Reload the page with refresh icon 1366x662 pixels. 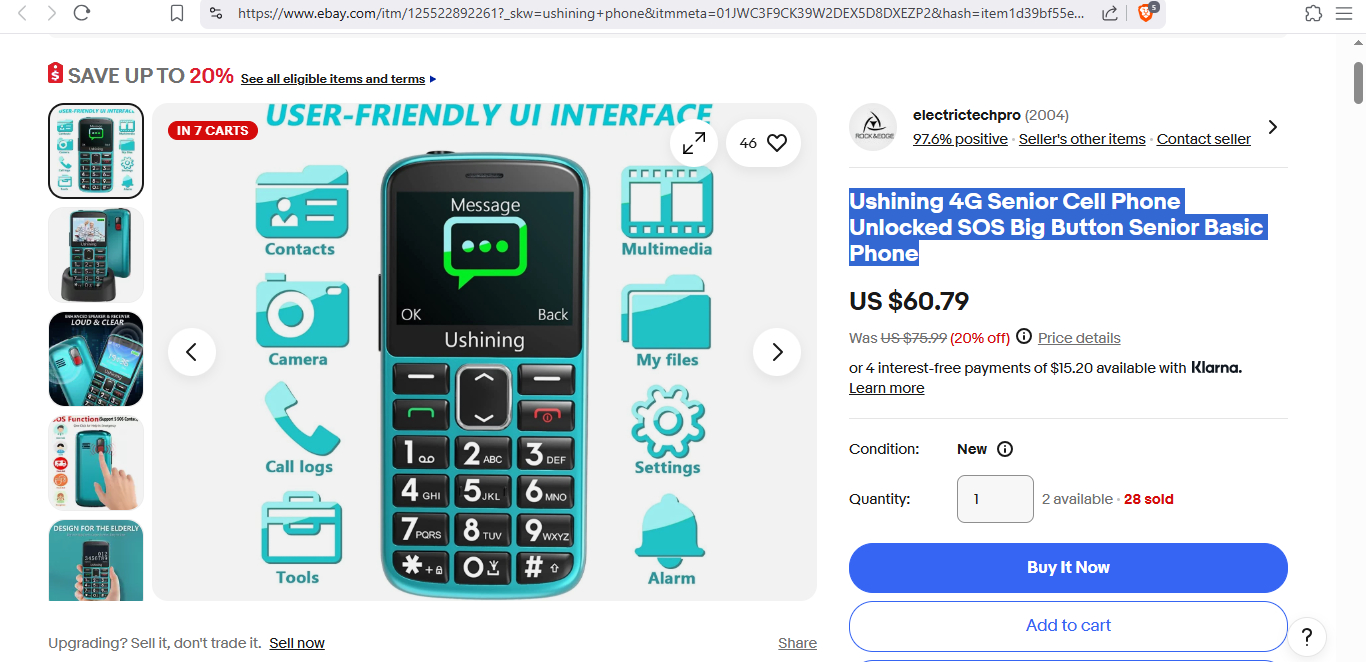(82, 13)
